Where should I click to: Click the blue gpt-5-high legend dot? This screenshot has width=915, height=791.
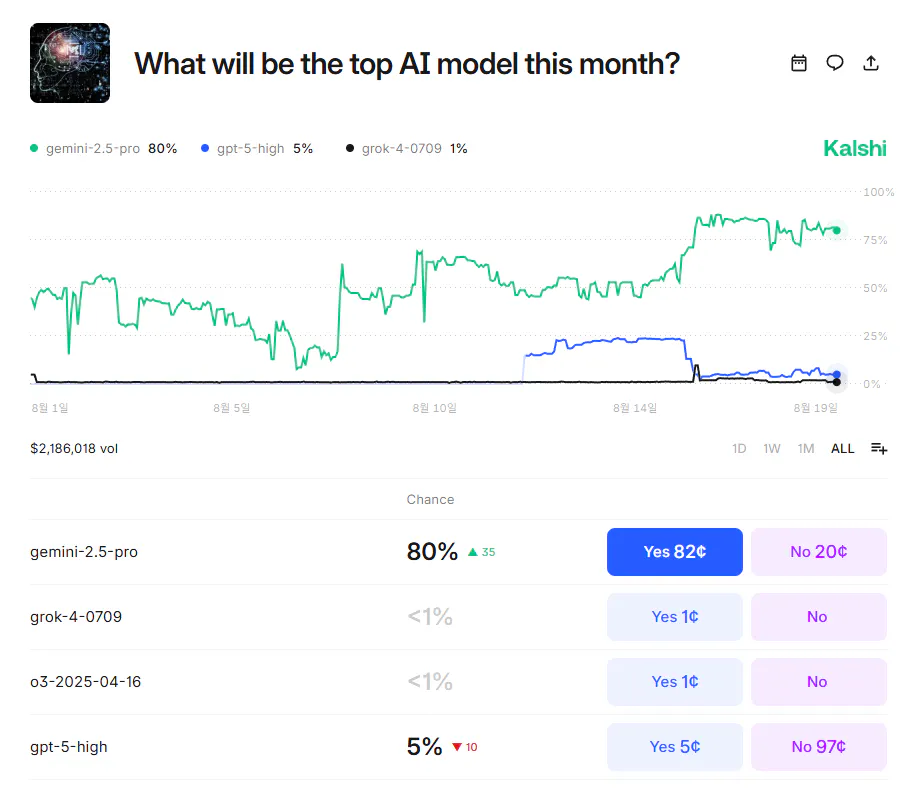click(x=205, y=149)
